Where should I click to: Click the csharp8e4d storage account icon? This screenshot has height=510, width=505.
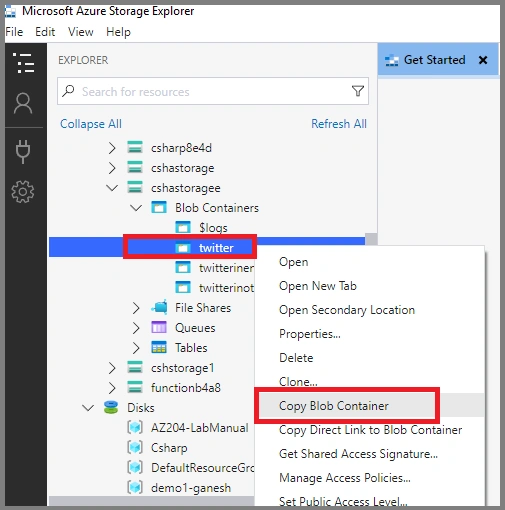pyautogui.click(x=135, y=147)
